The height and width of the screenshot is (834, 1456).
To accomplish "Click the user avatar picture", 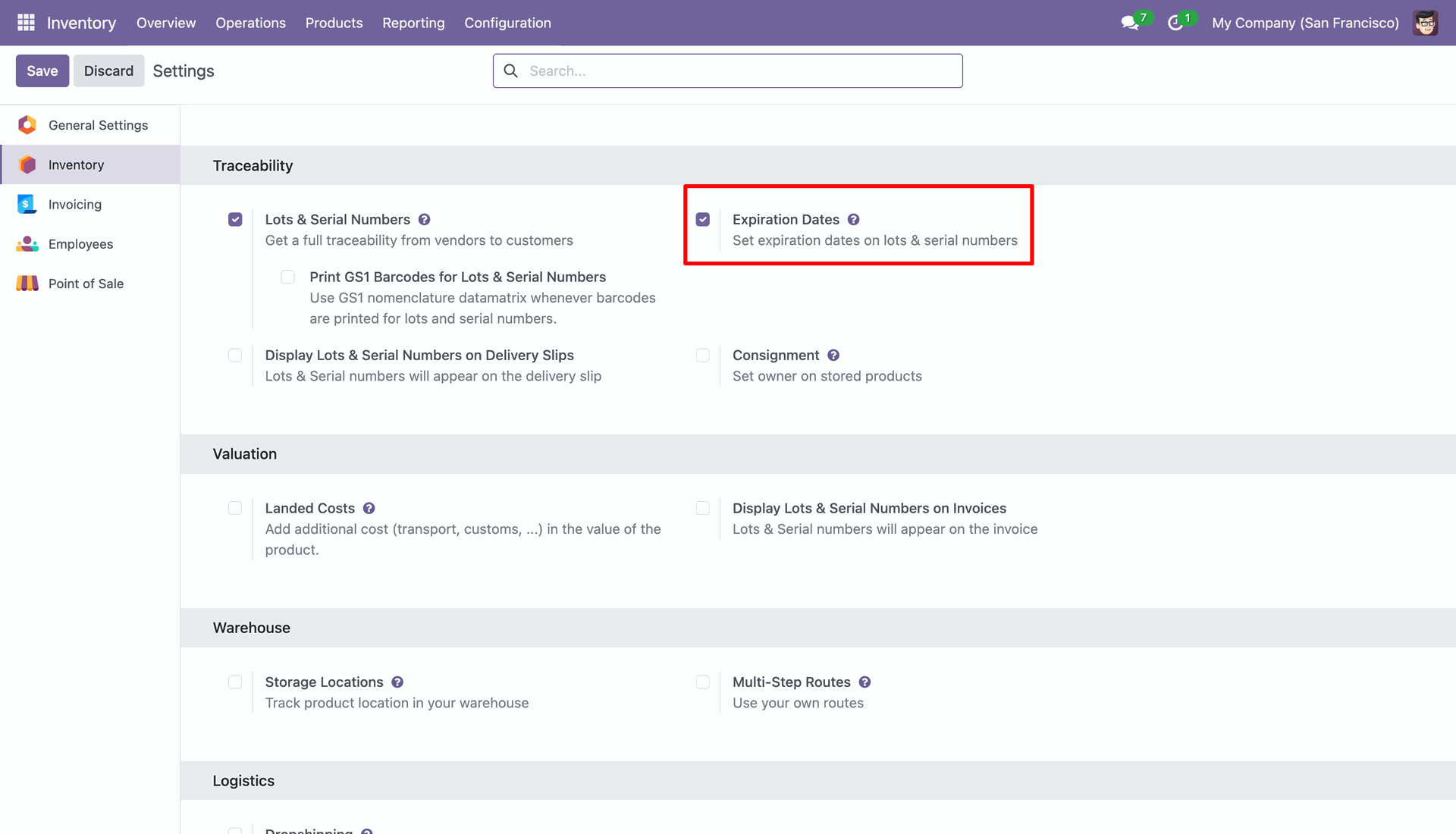I will [x=1425, y=23].
